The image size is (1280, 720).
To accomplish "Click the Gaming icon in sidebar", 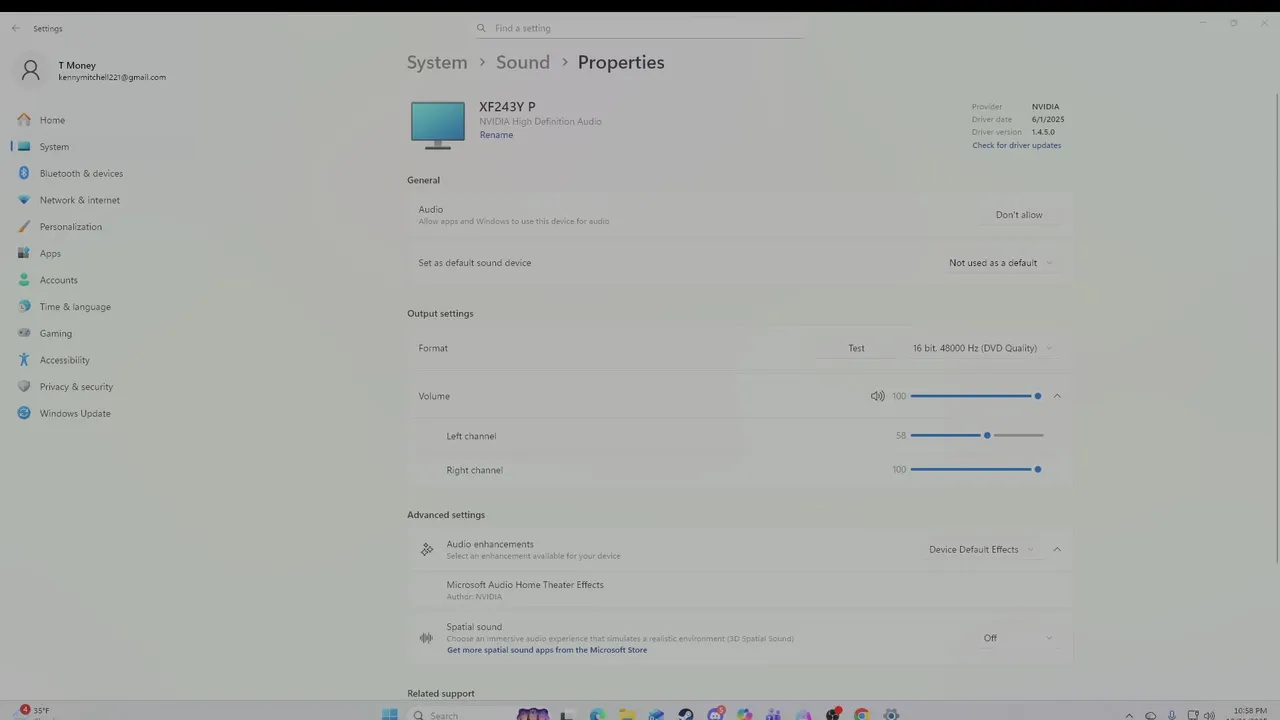I will point(24,333).
